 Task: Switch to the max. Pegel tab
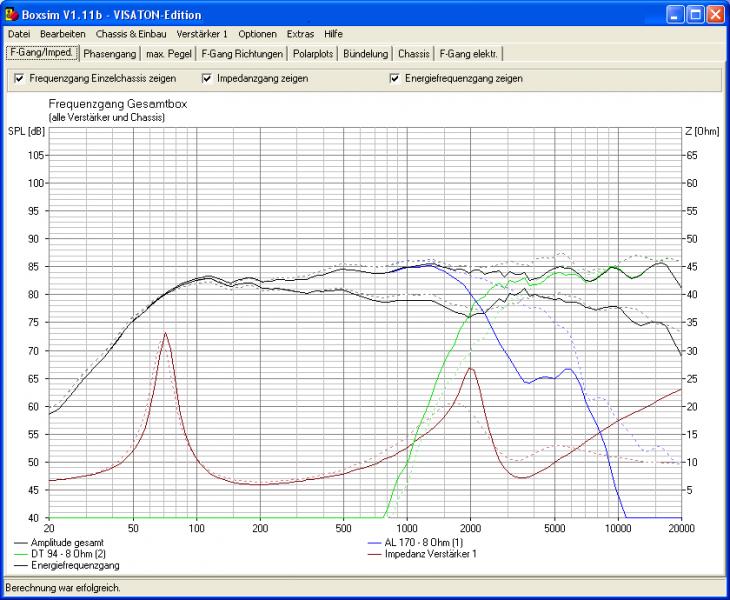169,54
